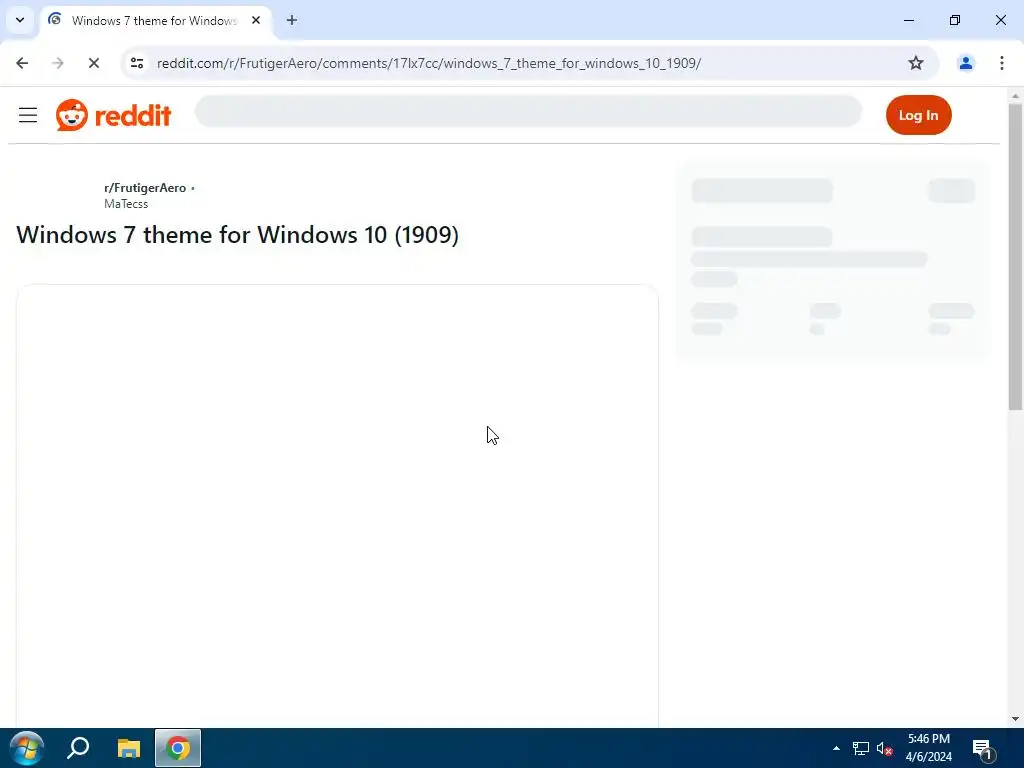
Task: Open the Reddit hamburger menu
Action: pos(27,115)
